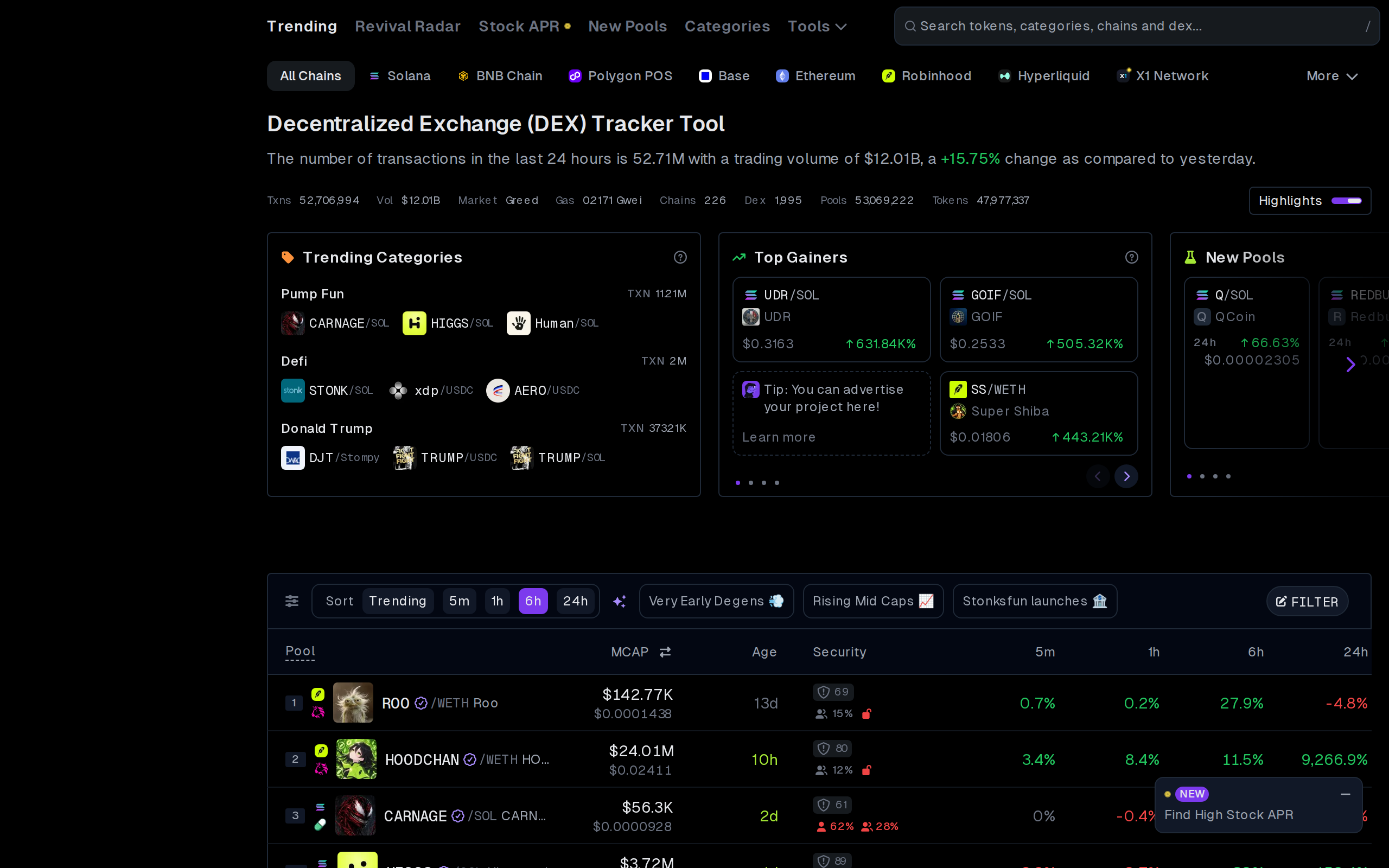Enable Rising Mid Caps preset

tap(872, 601)
